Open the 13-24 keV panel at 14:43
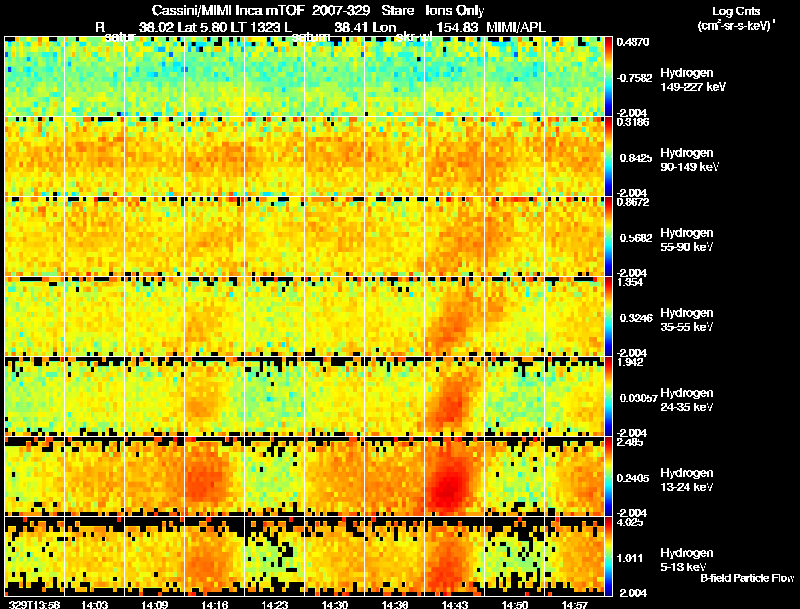Image resolution: width=800 pixels, height=609 pixels. [x=455, y=477]
